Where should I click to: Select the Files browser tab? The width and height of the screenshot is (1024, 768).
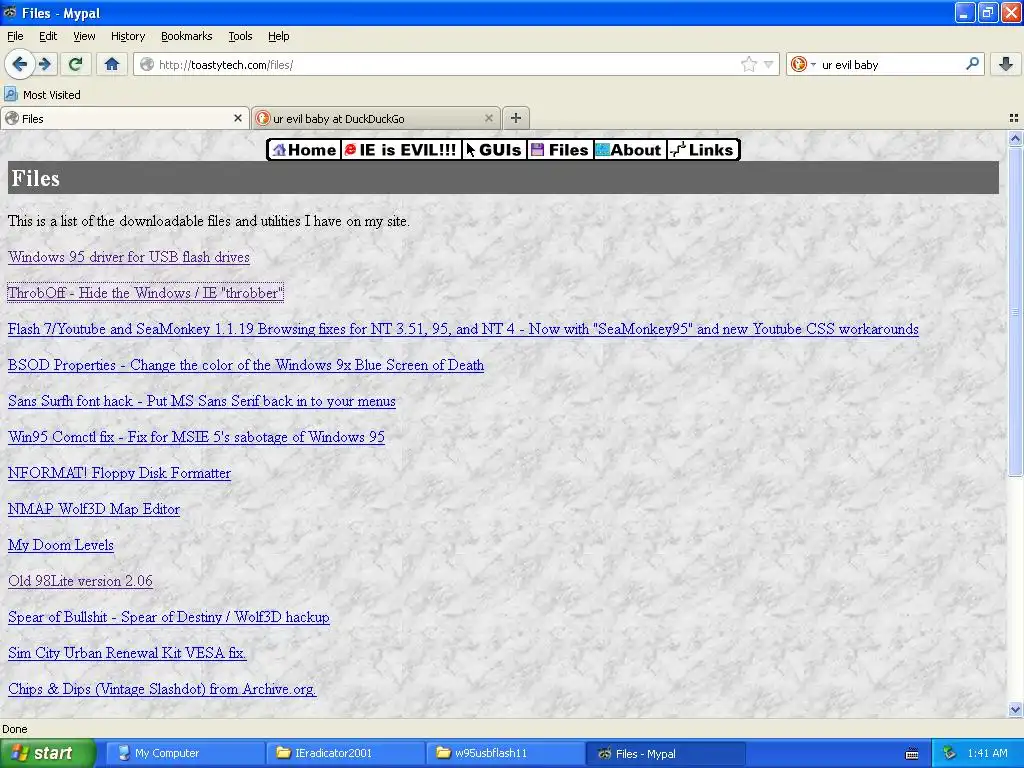coord(125,118)
